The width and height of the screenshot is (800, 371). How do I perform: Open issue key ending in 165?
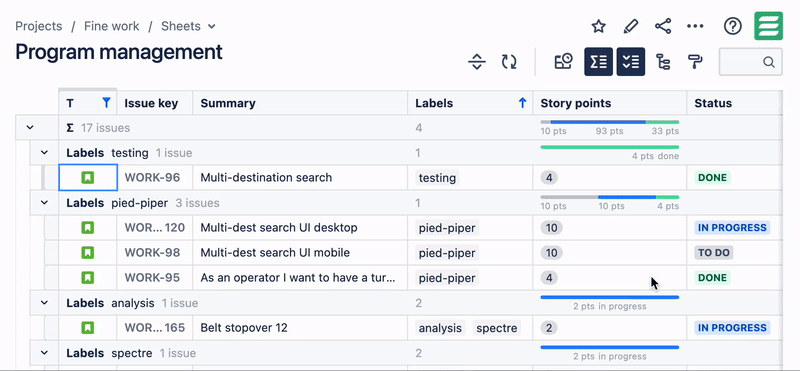pos(155,328)
